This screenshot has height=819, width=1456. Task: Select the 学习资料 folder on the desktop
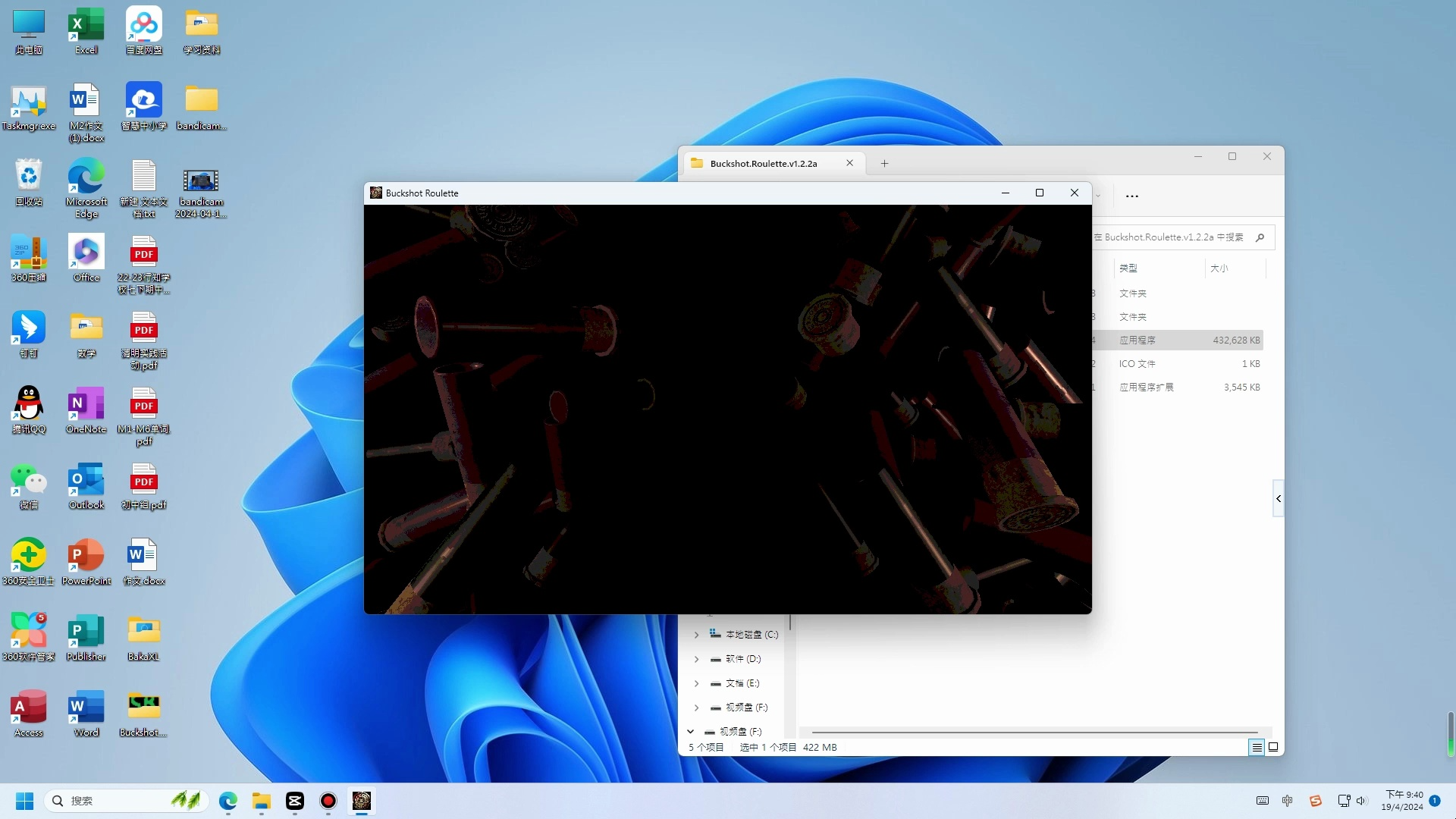click(202, 30)
